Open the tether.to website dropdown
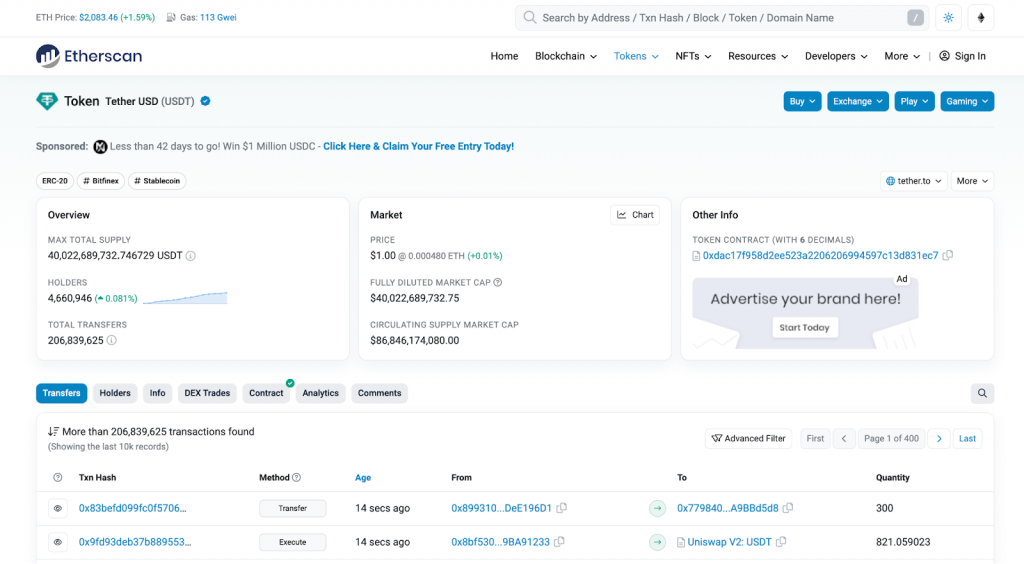 coord(913,181)
